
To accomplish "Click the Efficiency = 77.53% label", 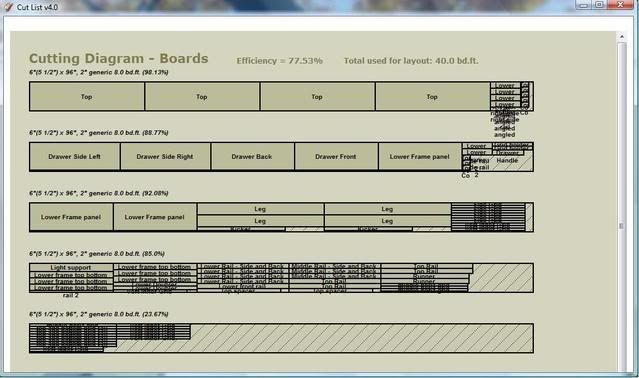I will (280, 61).
